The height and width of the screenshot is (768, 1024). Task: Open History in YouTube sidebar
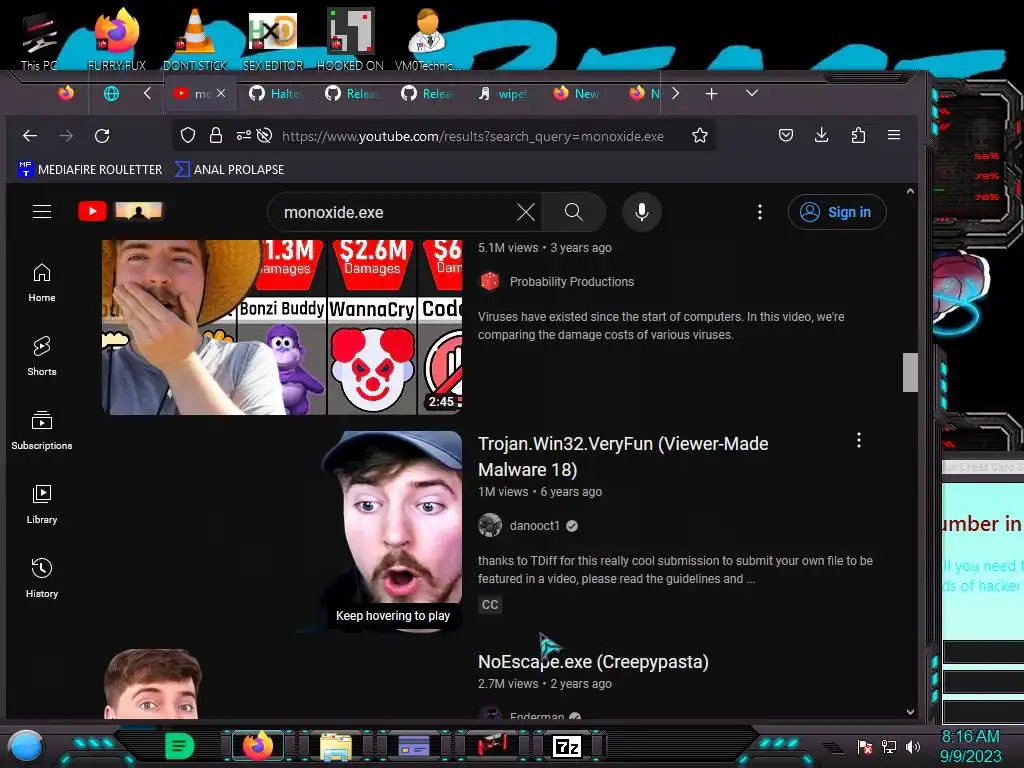point(42,578)
